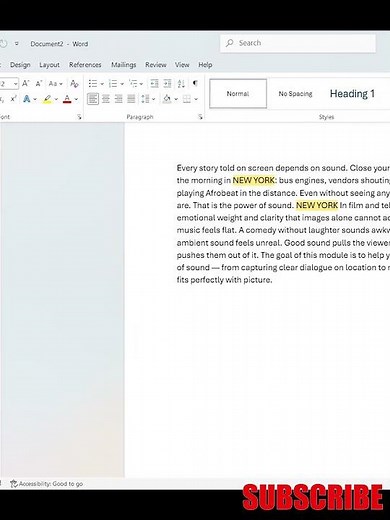Click the word 'Afrobeat' in the document
Screen dimensions: 390x520
pyautogui.click(x=222, y=193)
